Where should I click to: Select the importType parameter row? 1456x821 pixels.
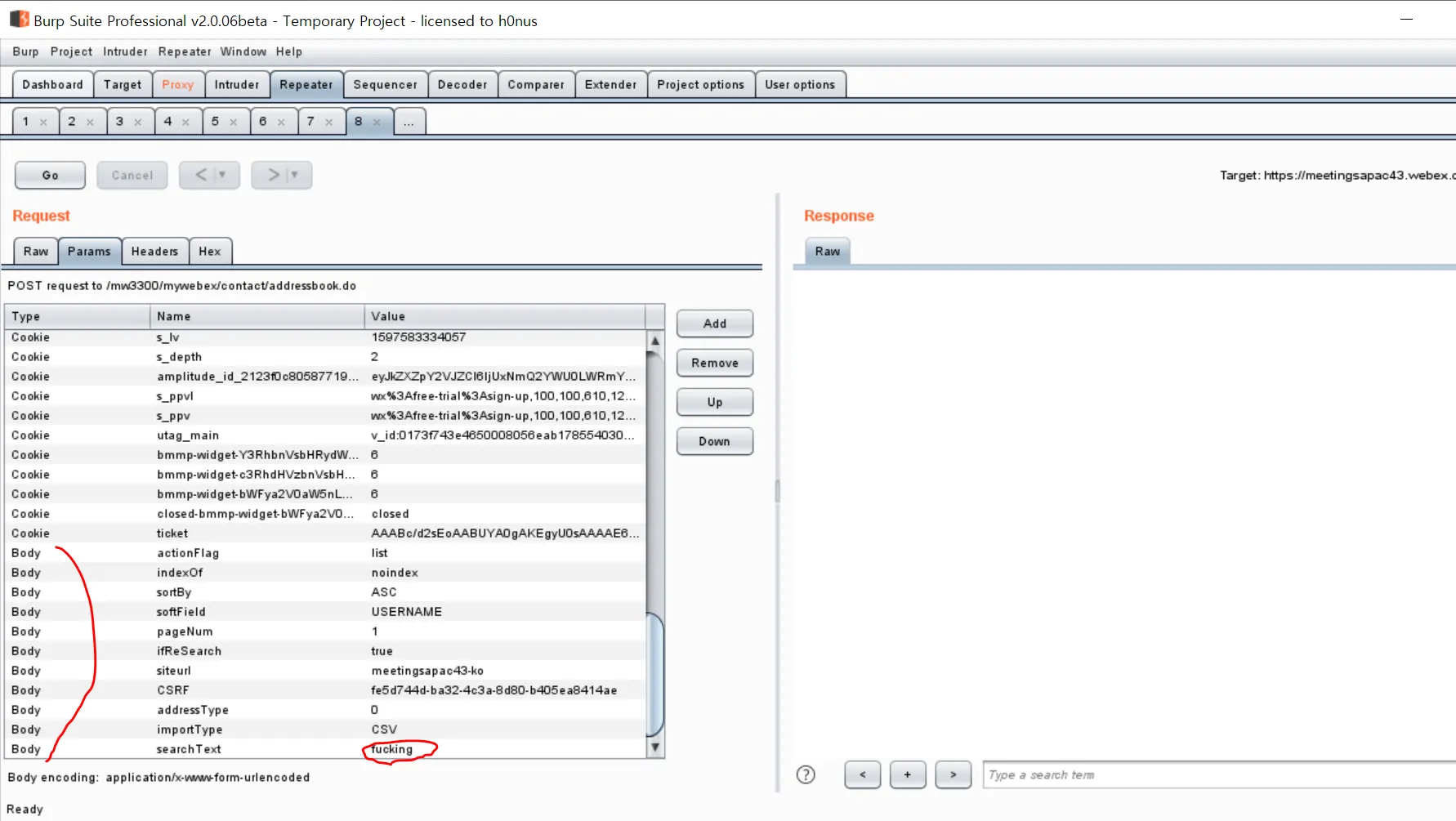click(x=325, y=730)
